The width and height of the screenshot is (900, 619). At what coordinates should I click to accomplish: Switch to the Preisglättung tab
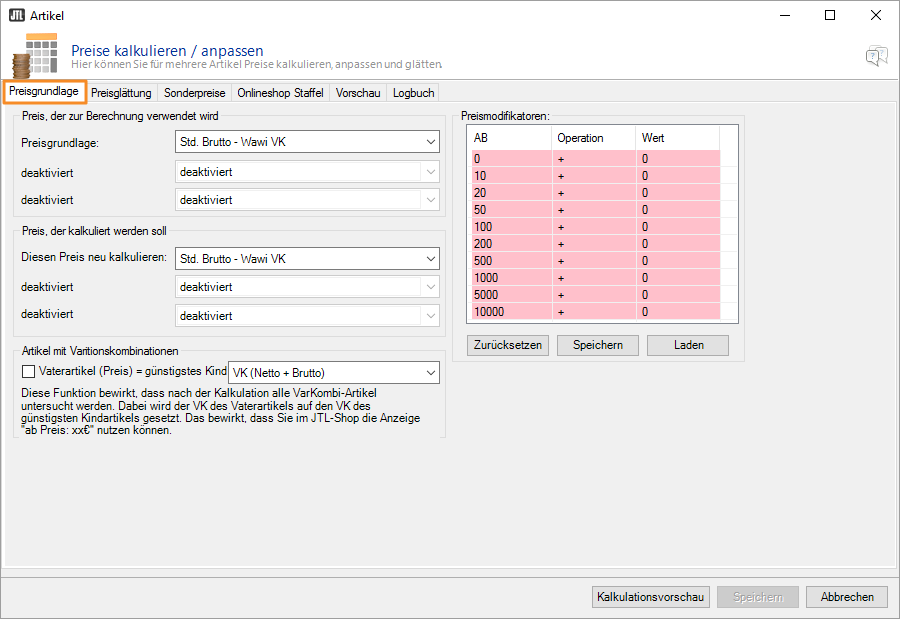121,93
